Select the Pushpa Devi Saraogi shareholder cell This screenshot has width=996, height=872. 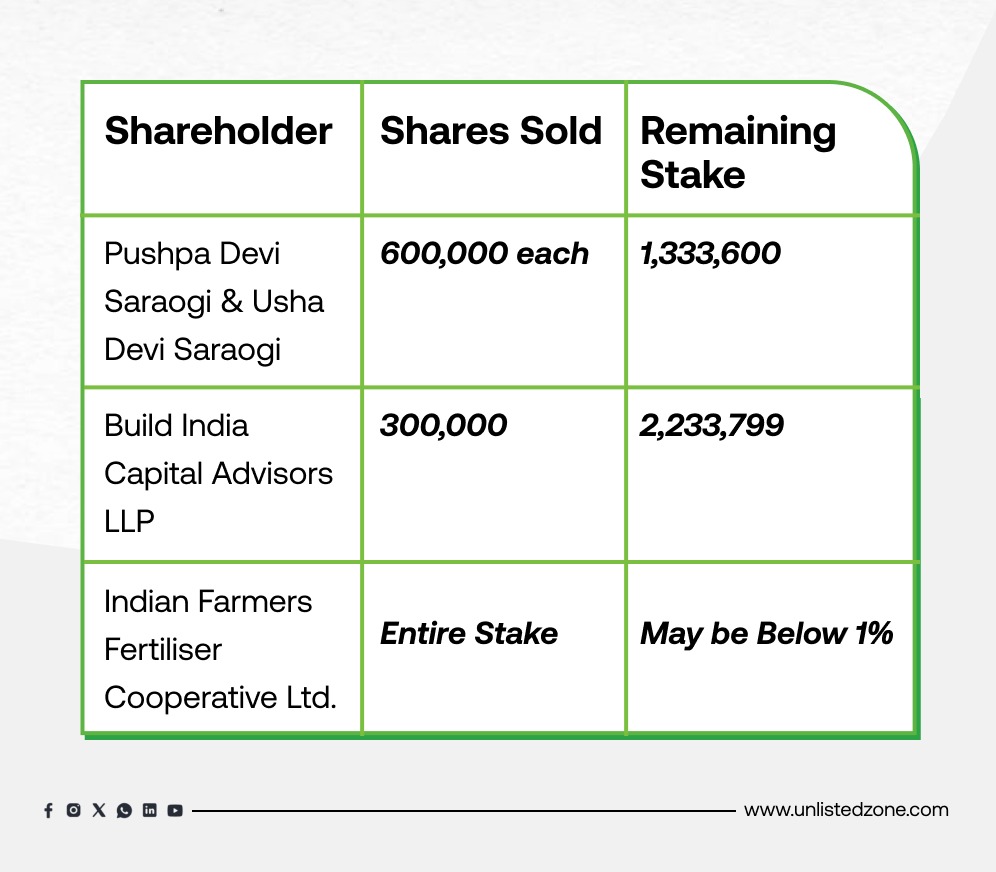click(x=214, y=301)
